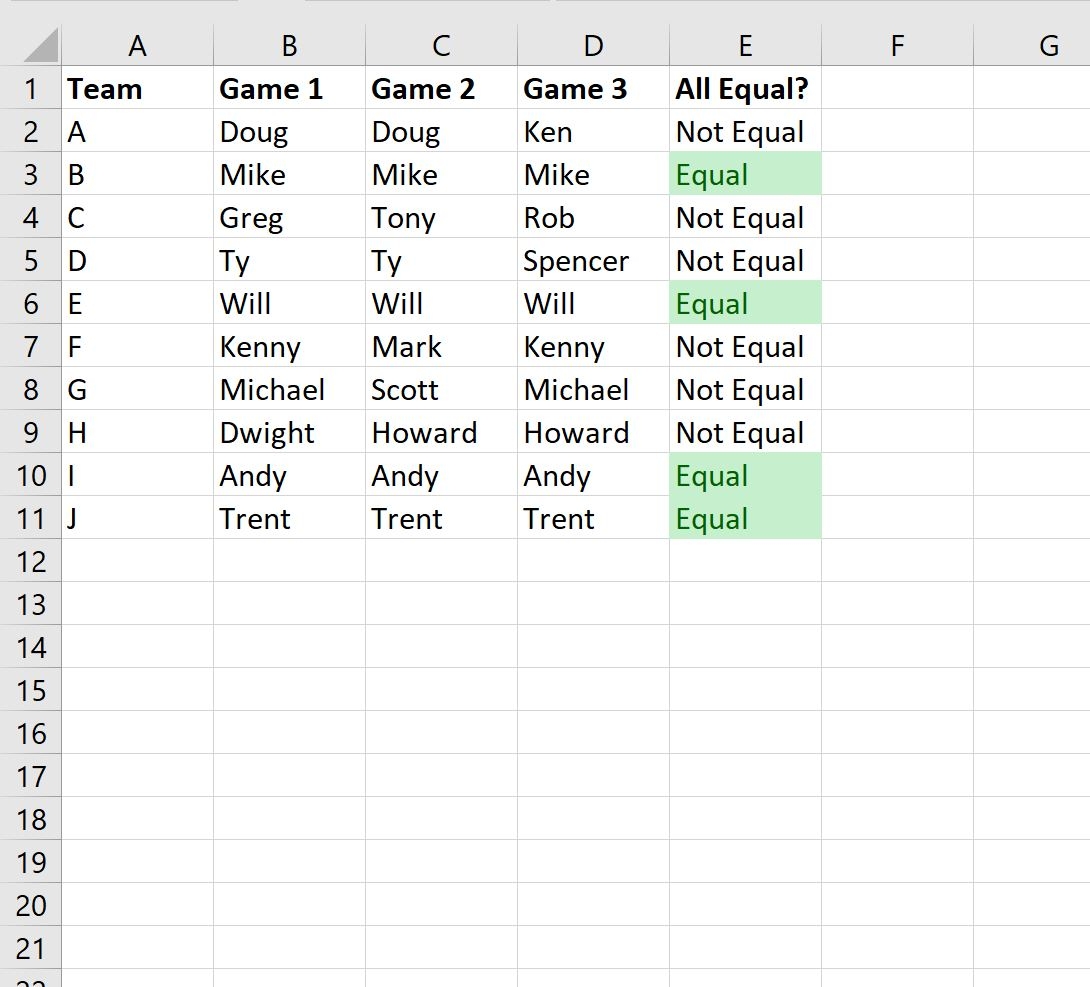Image resolution: width=1090 pixels, height=987 pixels.
Task: Select the cell containing Spencer
Action: 593,260
